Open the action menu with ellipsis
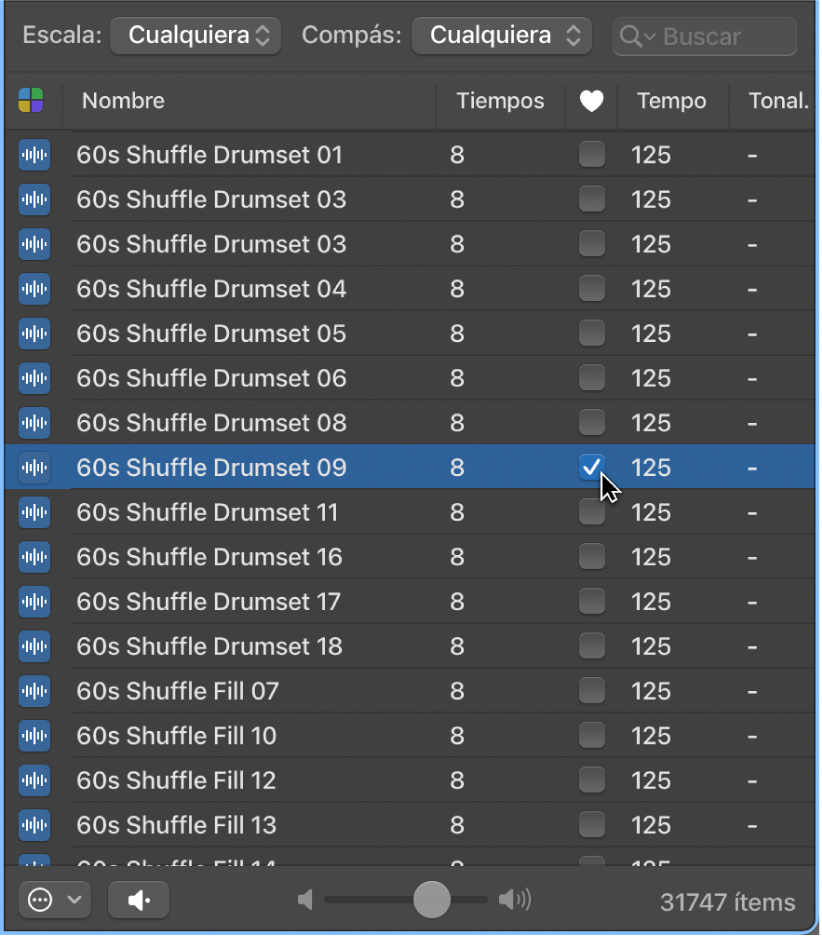 [x=54, y=900]
